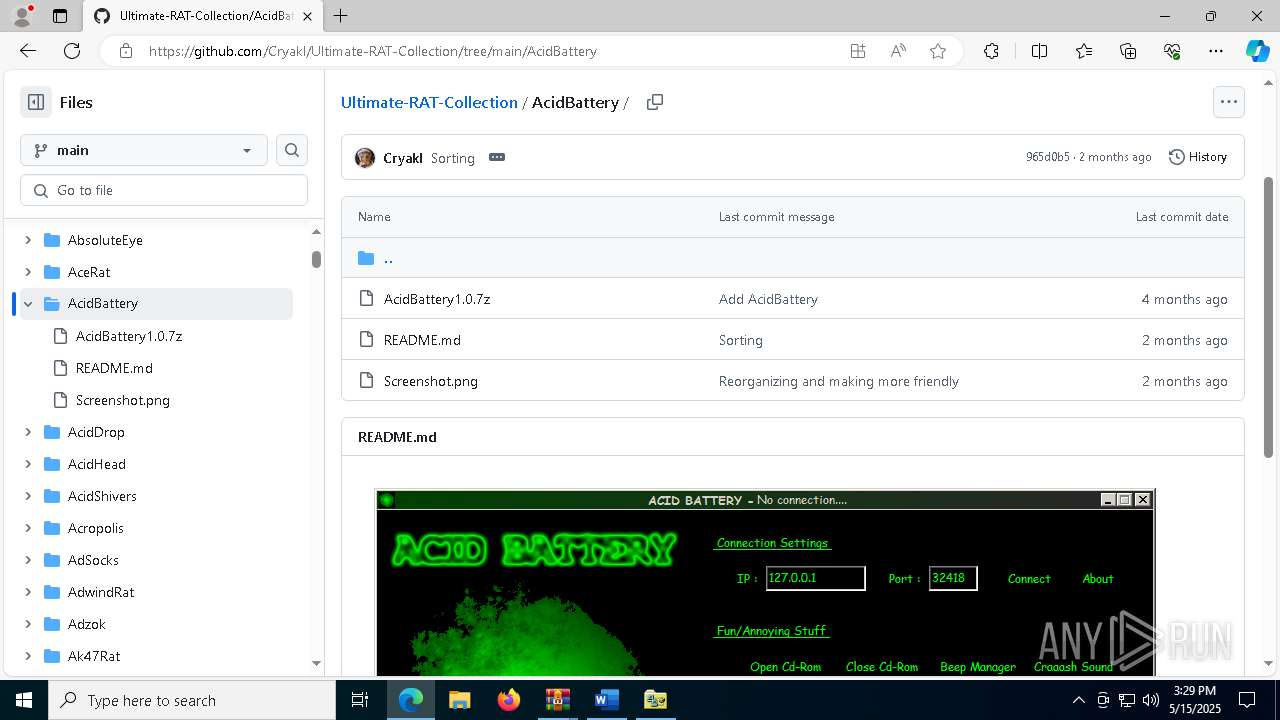The height and width of the screenshot is (720, 1280).
Task: Open 'Reorganizing and making more friendly' commit
Action: (839, 381)
